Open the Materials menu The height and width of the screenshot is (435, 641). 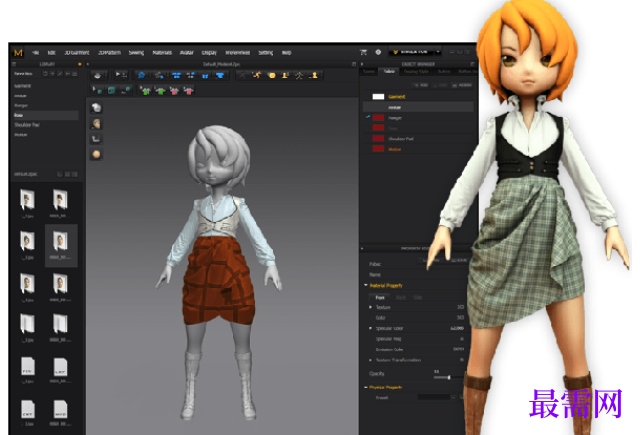coord(162,53)
